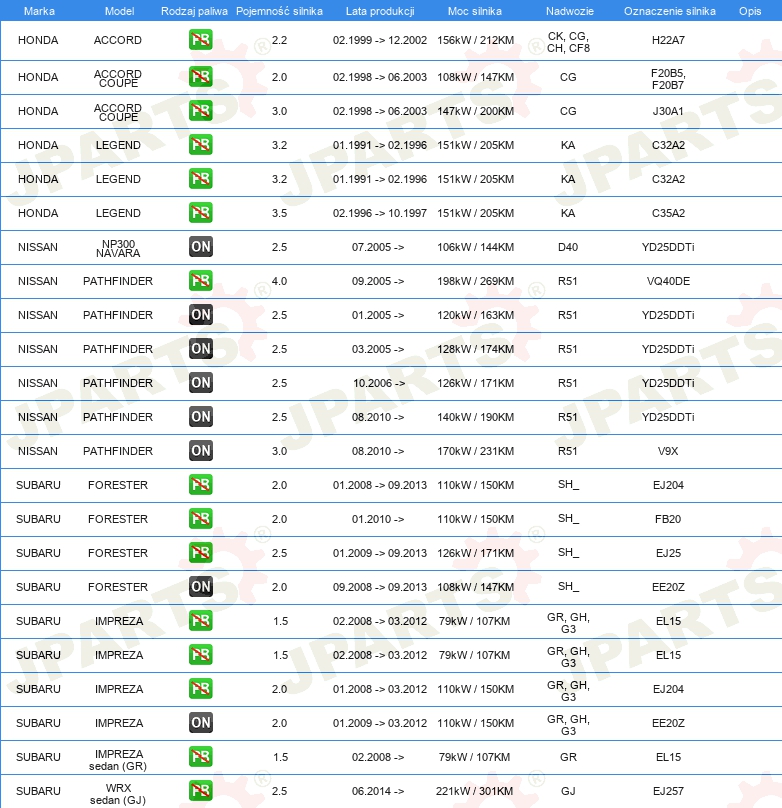This screenshot has width=782, height=808.
Task: Click the production date 07.2005 ->
Action: tap(378, 247)
